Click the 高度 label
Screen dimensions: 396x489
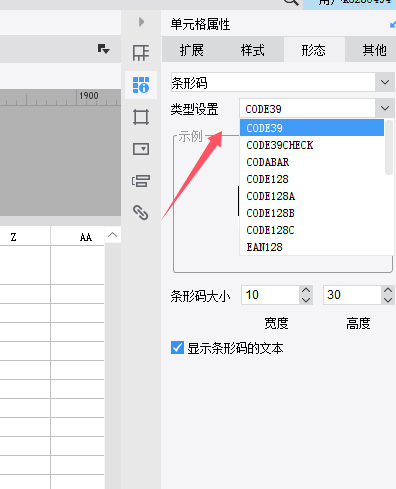(358, 323)
